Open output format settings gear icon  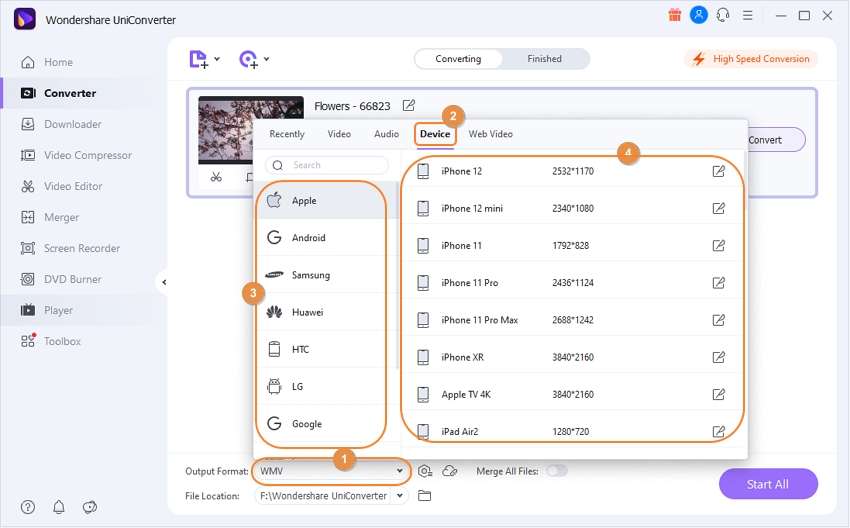(x=425, y=471)
